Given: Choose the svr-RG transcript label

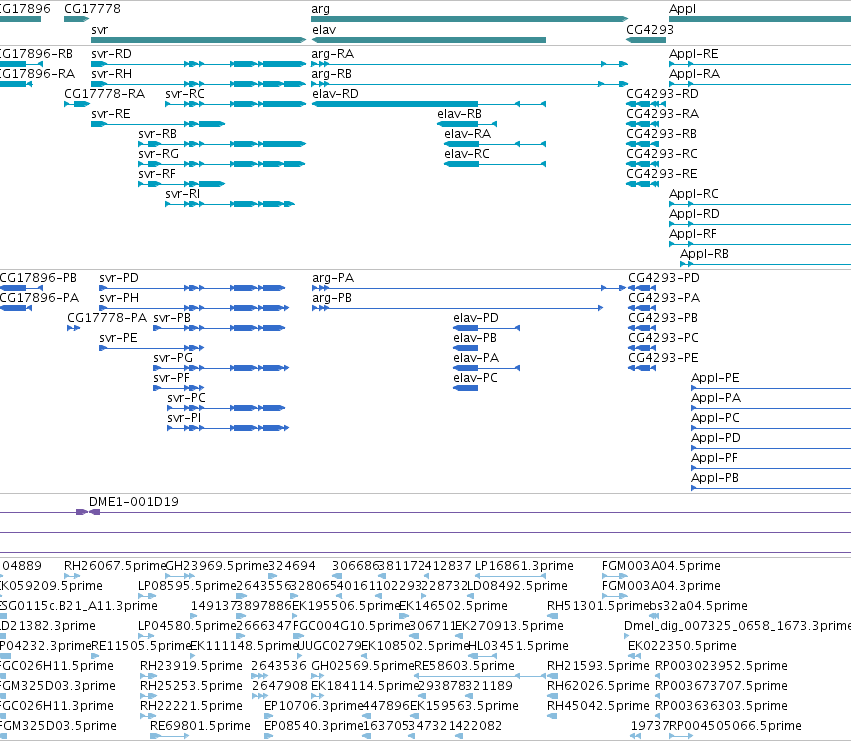Looking at the screenshot, I should click(x=158, y=154).
